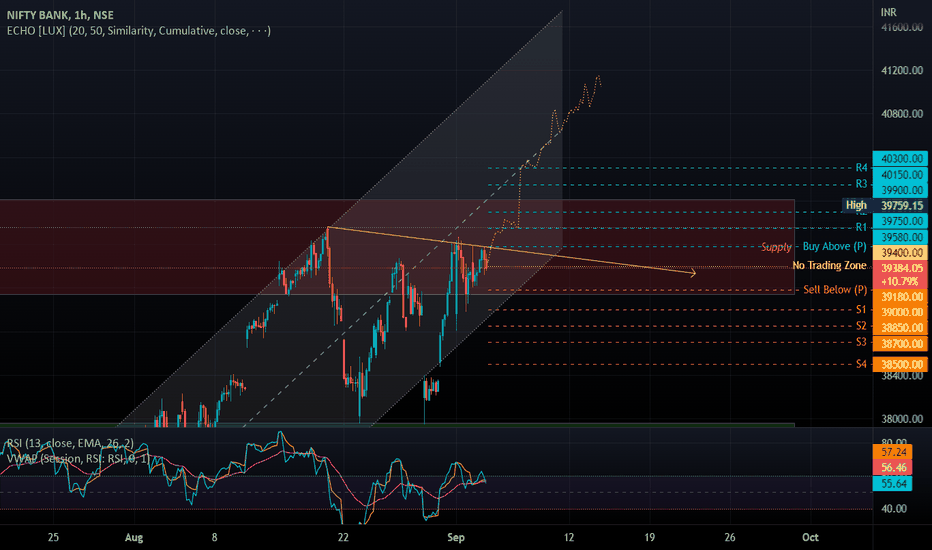Viewport: 932px width, 550px height.
Task: Click the 40150.00 cyan price tag
Action: tap(900, 175)
